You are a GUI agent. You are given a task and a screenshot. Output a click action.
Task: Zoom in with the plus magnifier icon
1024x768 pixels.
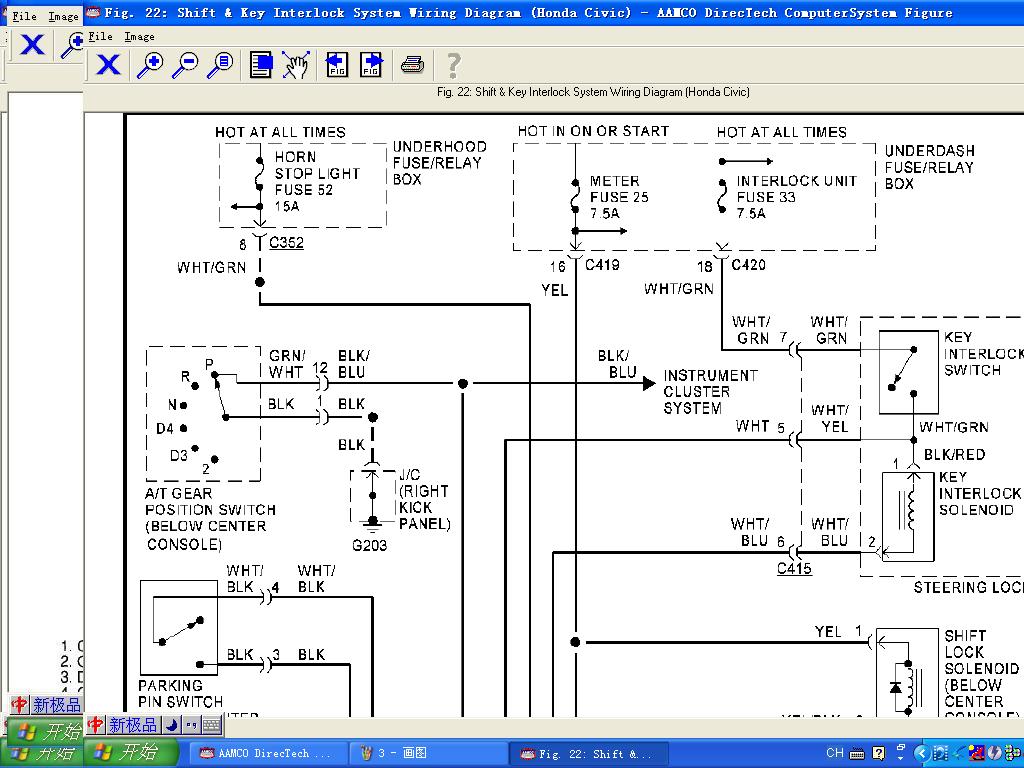(150, 66)
